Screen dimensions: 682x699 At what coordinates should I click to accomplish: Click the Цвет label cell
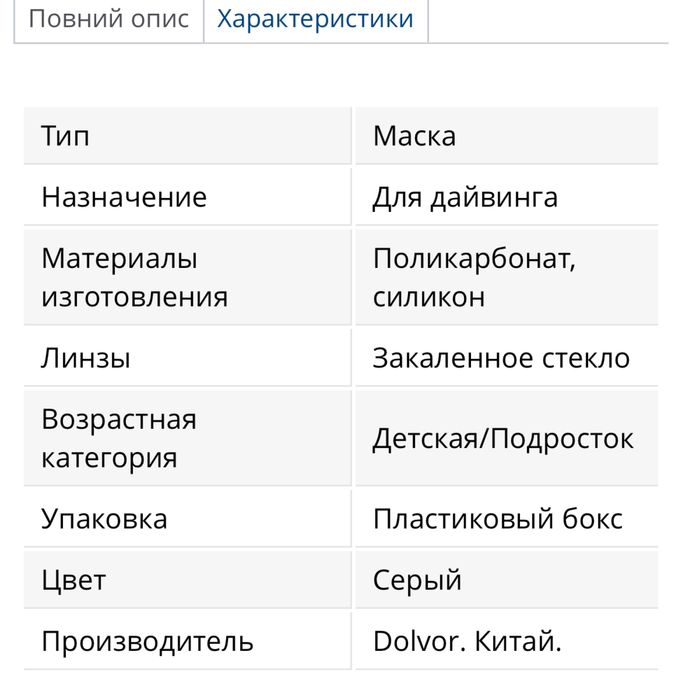click(x=73, y=580)
